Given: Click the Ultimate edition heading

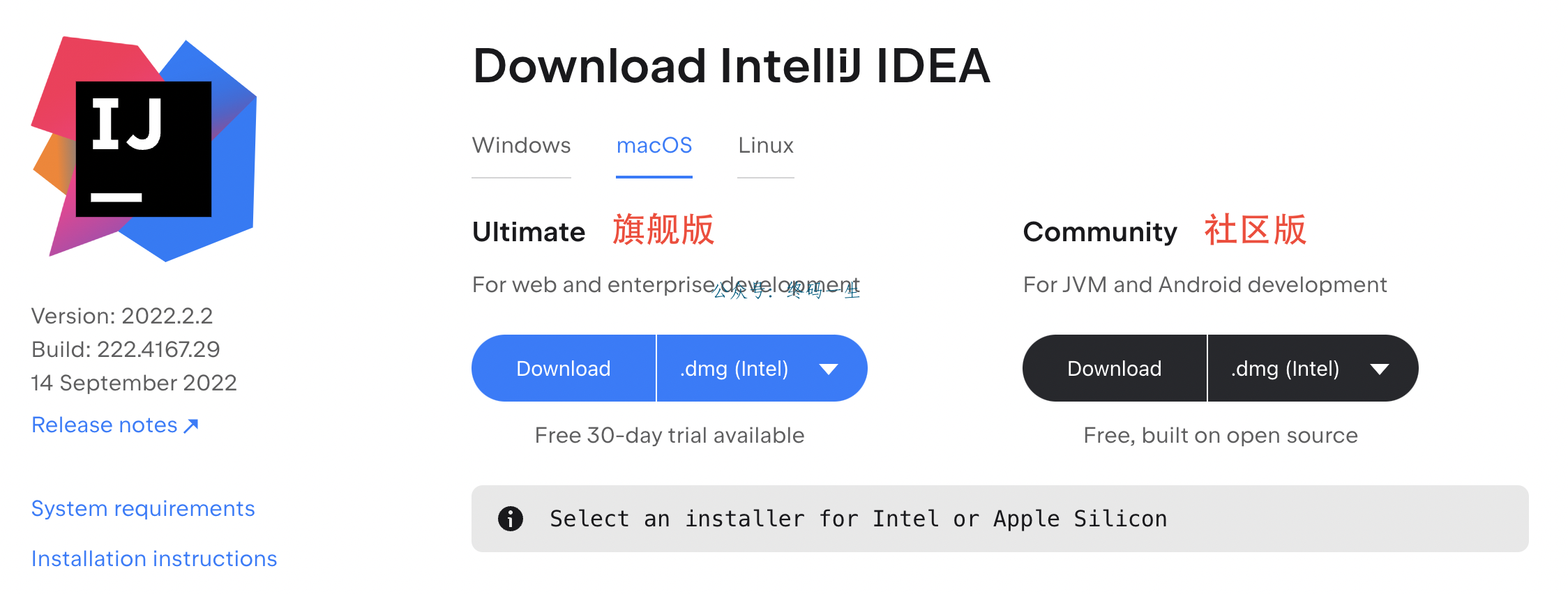Looking at the screenshot, I should pyautogui.click(x=529, y=232).
